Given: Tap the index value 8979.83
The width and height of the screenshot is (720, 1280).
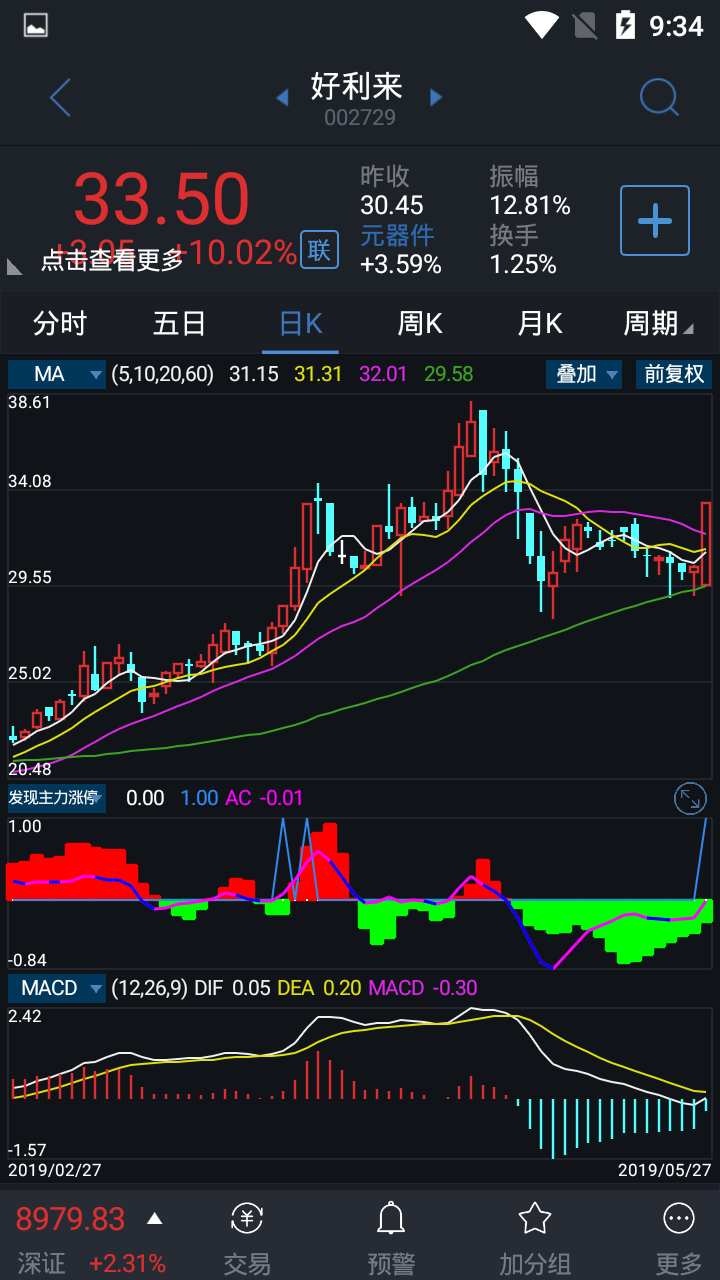Looking at the screenshot, I should [70, 1219].
